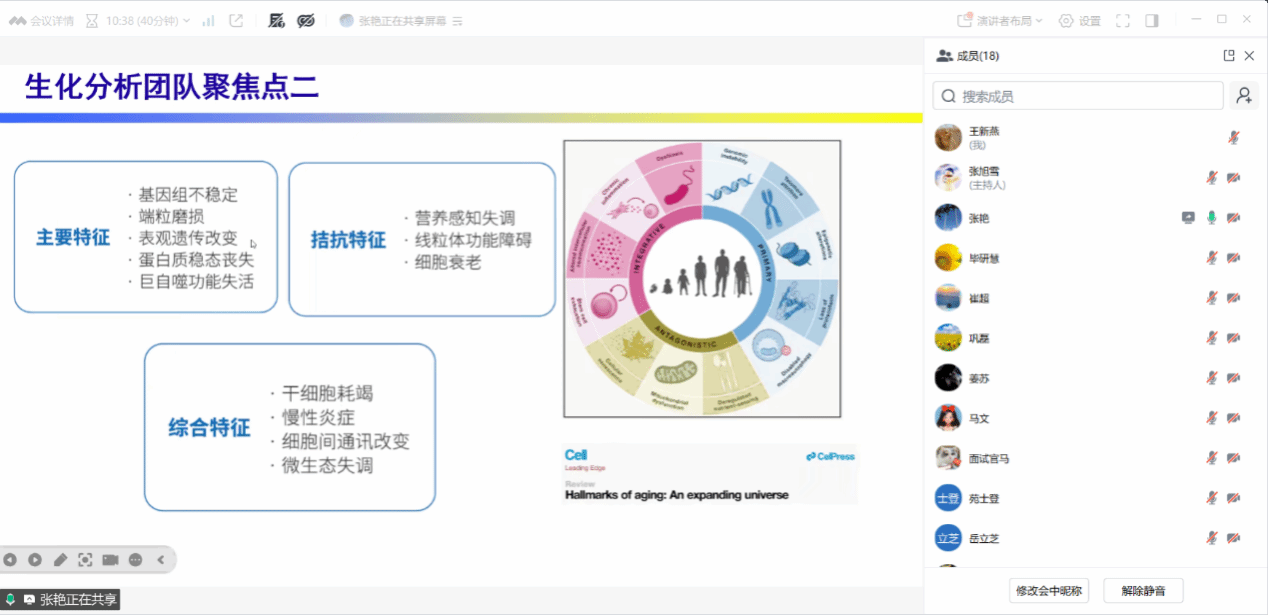Go to previous slide in slideshow toolbar
The width and height of the screenshot is (1268, 615).
tap(10, 560)
